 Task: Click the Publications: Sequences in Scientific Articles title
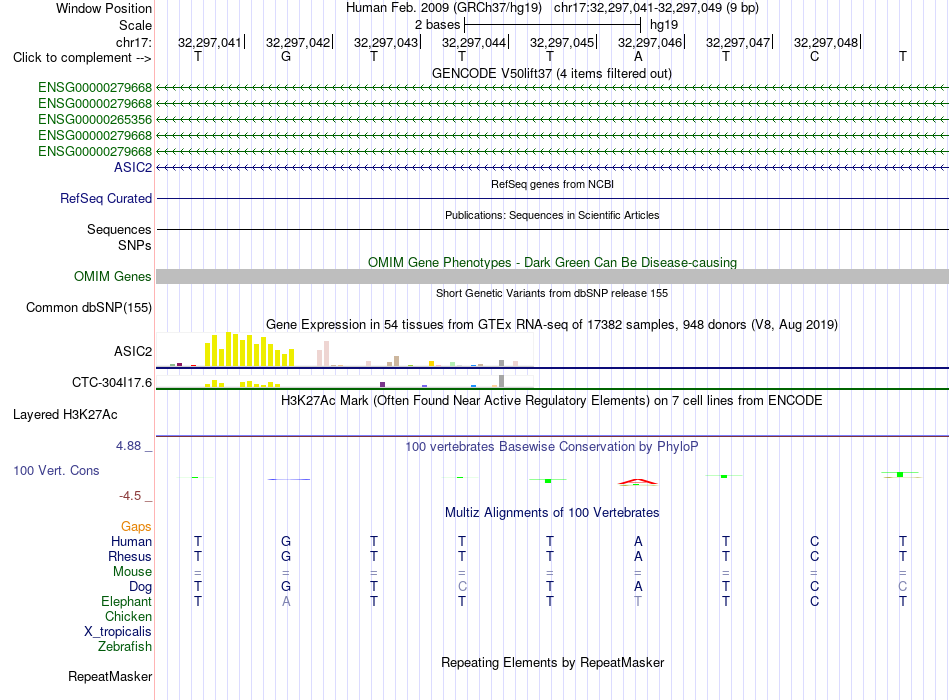(552, 215)
